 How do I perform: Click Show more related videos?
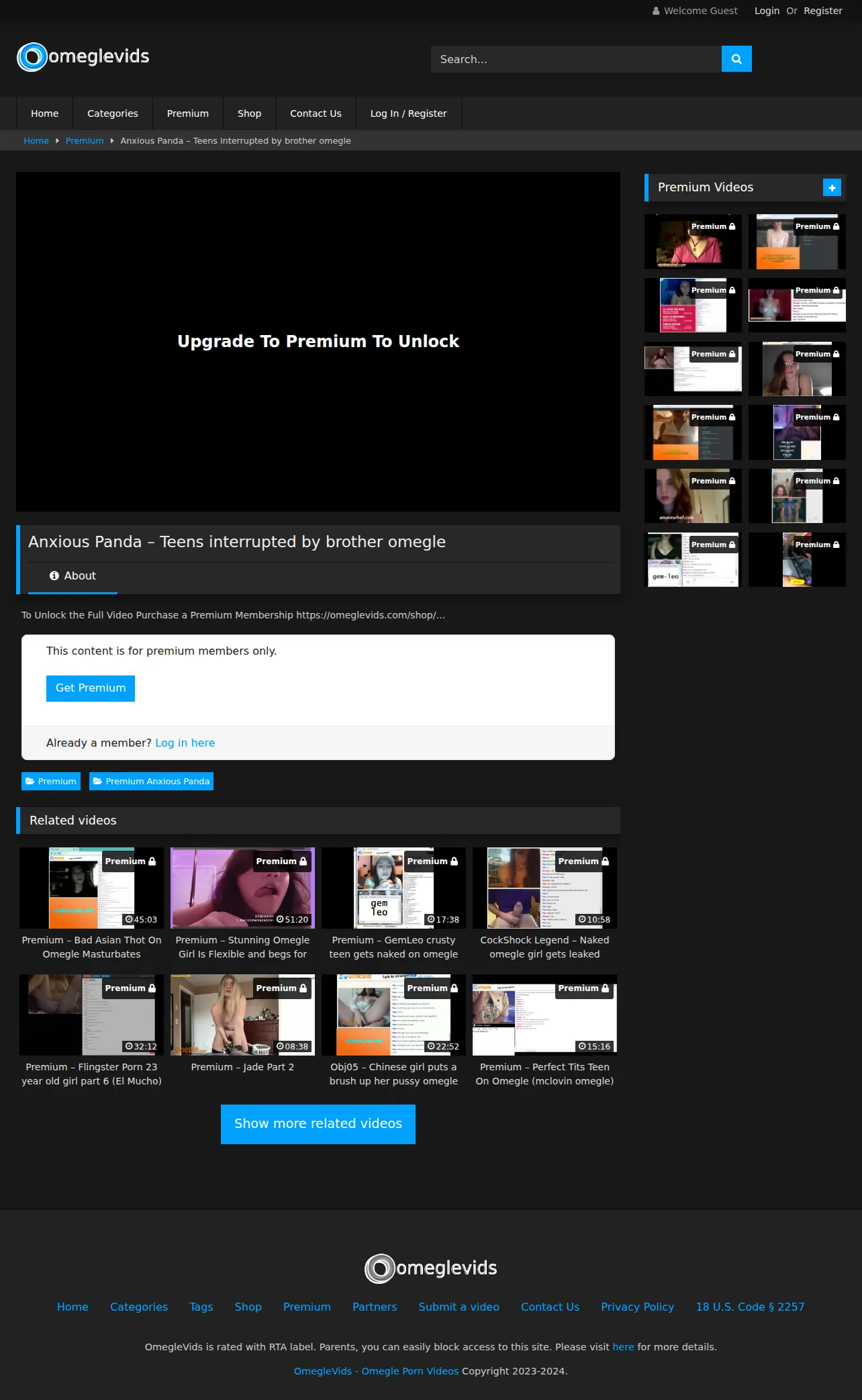[318, 1124]
